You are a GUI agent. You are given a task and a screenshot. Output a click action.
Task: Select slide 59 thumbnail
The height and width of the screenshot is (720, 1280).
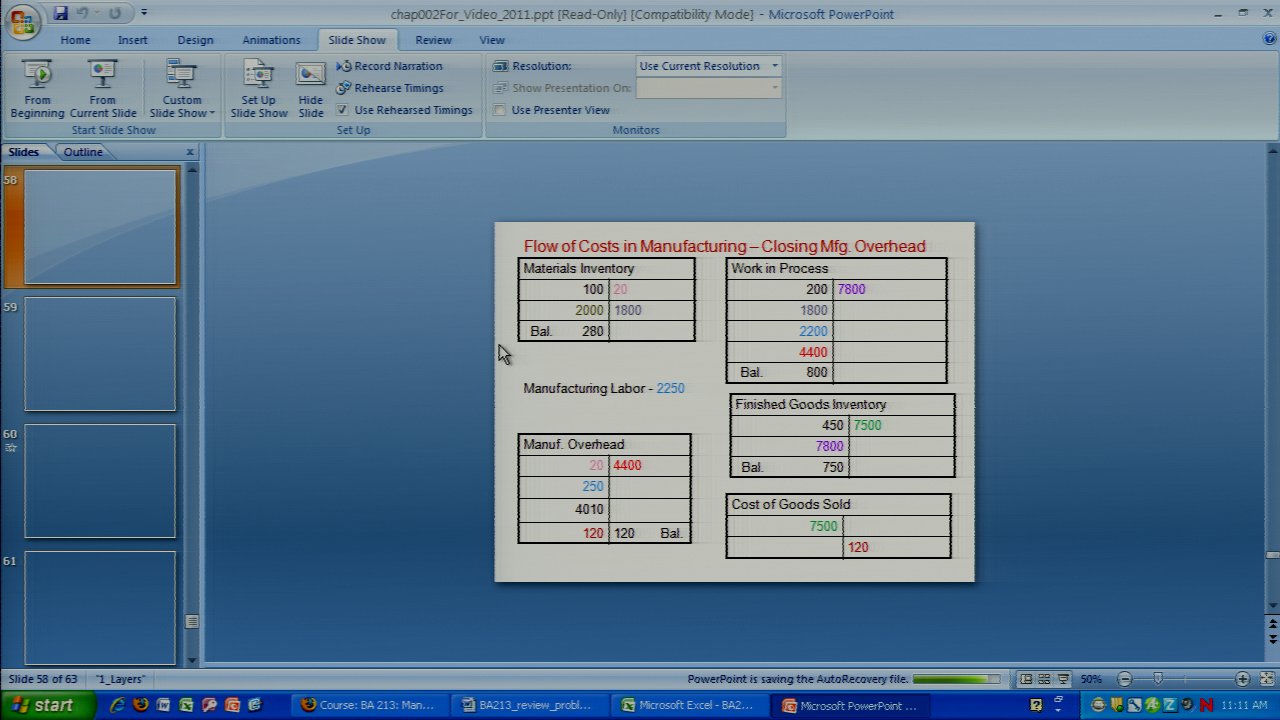click(x=100, y=354)
